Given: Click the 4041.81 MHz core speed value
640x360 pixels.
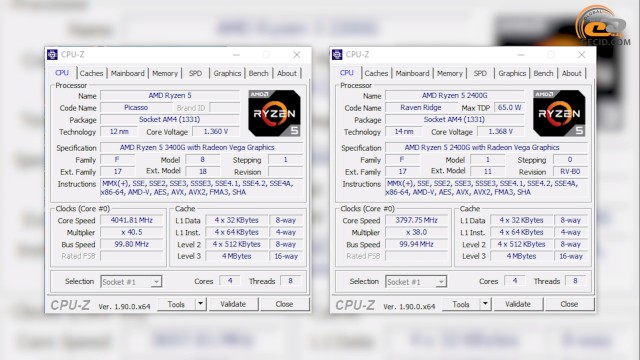Looking at the screenshot, I should click(x=132, y=220).
